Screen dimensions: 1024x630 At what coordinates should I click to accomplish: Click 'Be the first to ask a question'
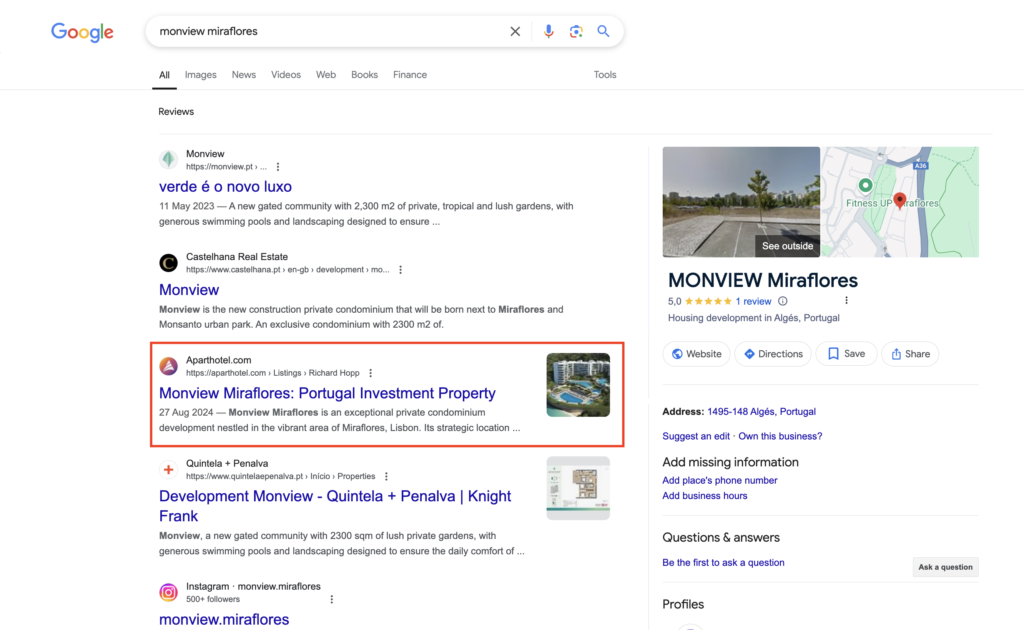pyautogui.click(x=724, y=563)
